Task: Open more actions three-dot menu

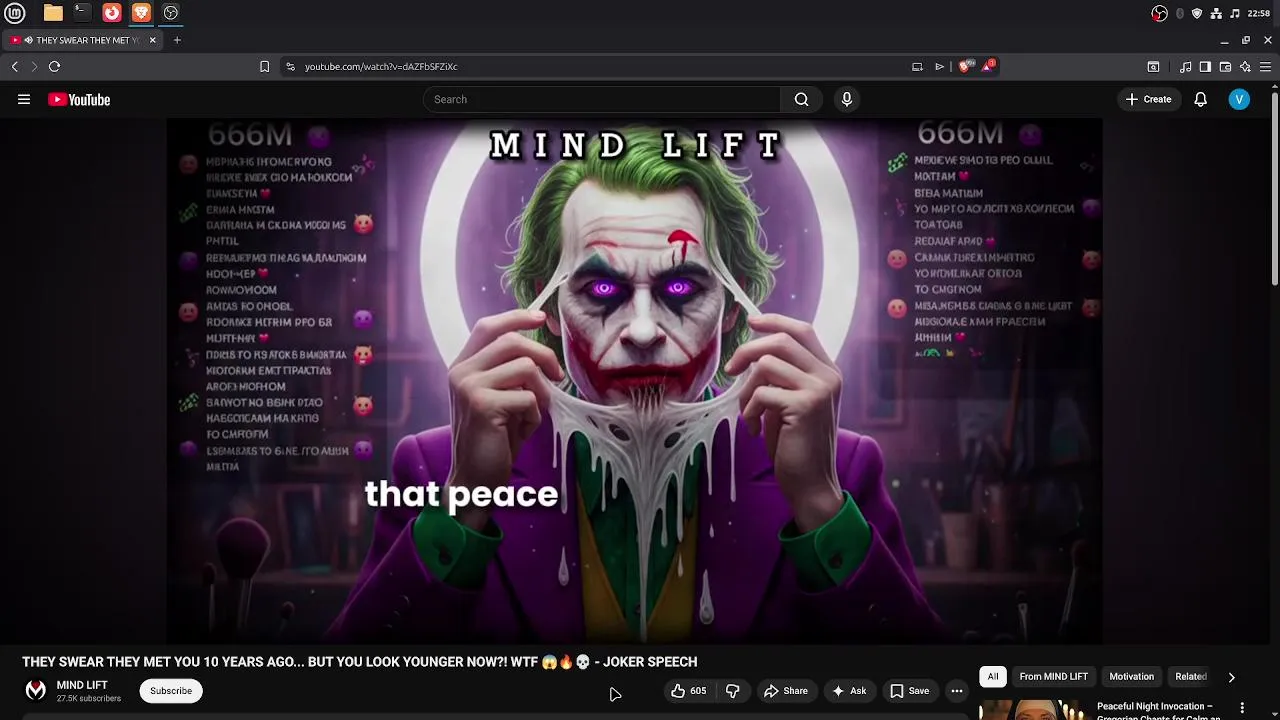Action: click(x=957, y=691)
